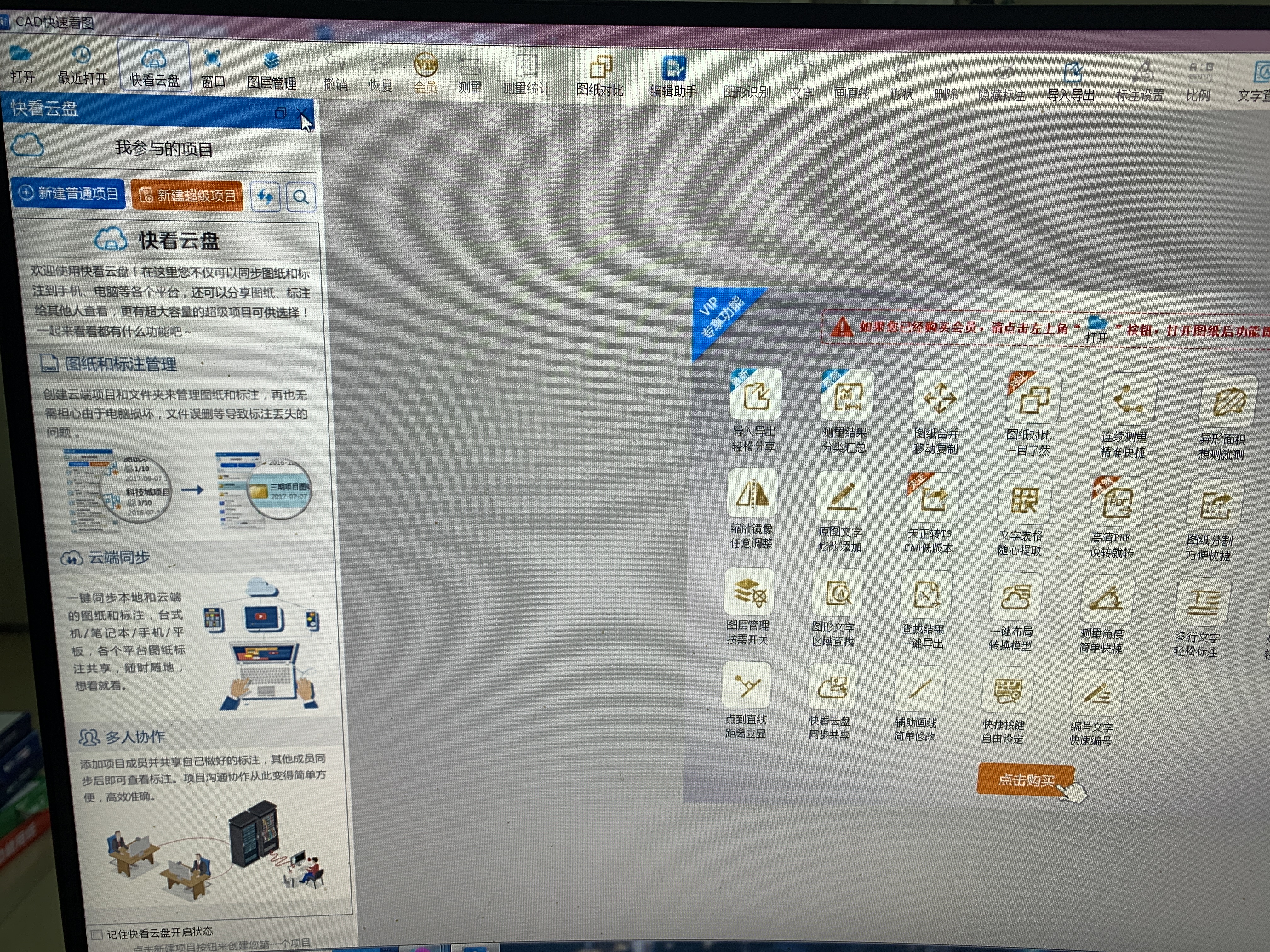This screenshot has height=952, width=1270.
Task: Open 图层管理 layer manager in toolbar
Action: coord(272,71)
